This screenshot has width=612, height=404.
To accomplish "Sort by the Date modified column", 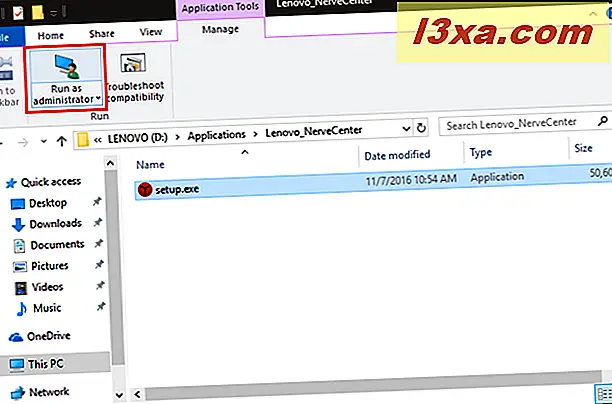I will 397,155.
